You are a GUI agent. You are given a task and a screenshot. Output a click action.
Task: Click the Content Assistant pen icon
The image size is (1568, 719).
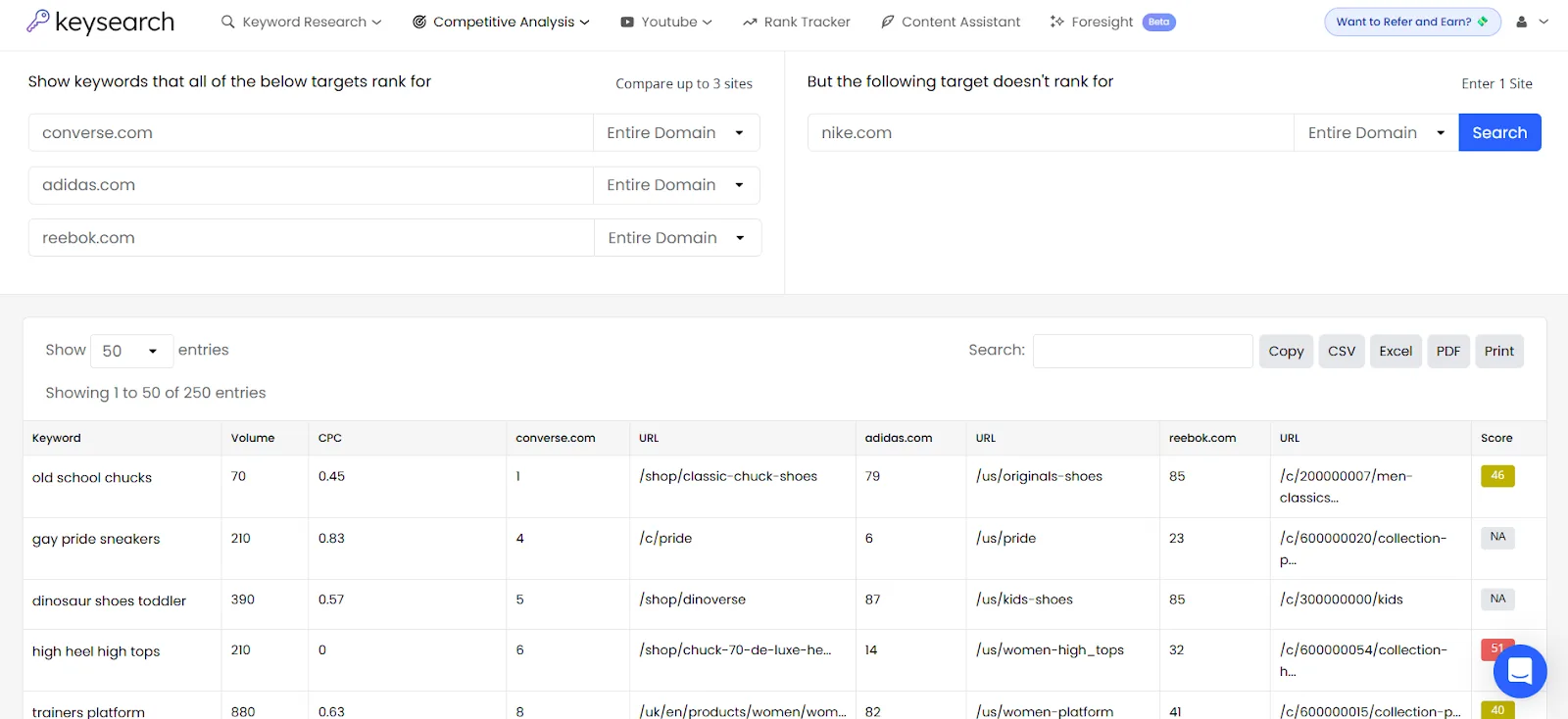887,22
